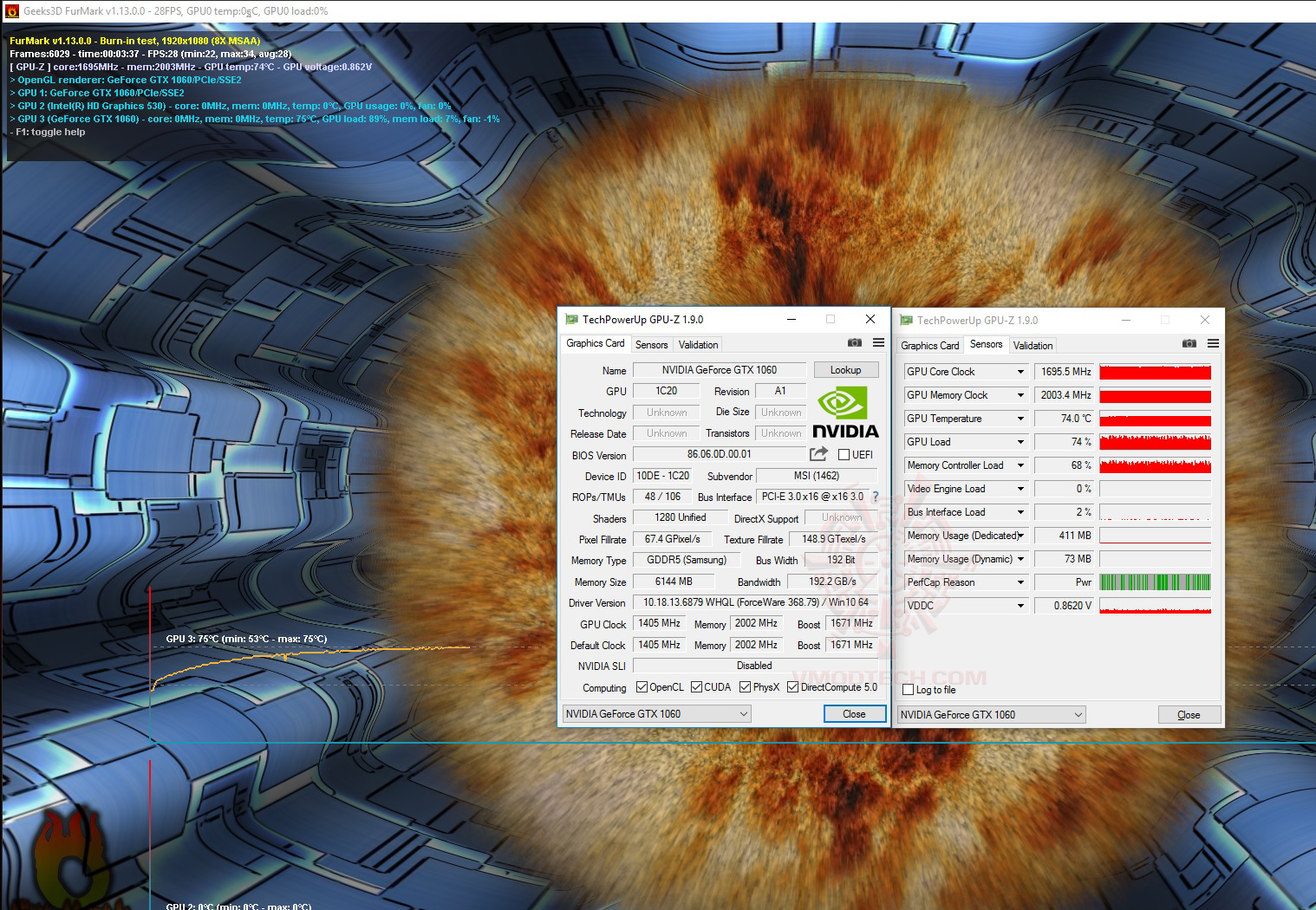Open the GPU Memory Clock sensor dropdown
The width and height of the screenshot is (1316, 910).
tap(1020, 395)
